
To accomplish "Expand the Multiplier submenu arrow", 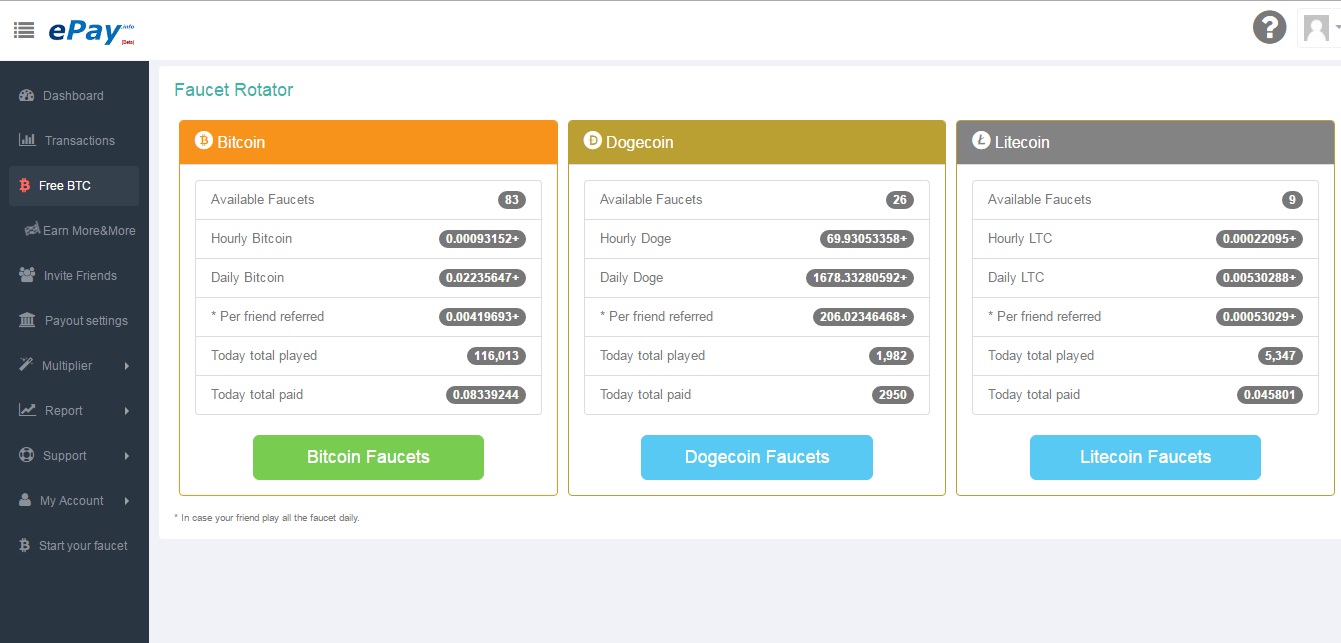I will pos(127,366).
